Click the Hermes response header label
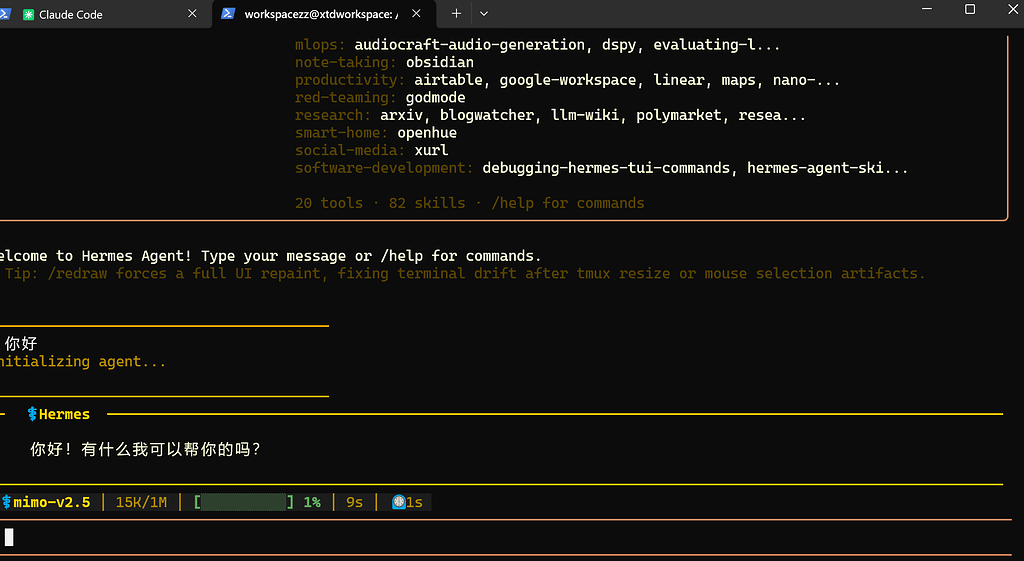This screenshot has width=1024, height=561. tap(64, 414)
